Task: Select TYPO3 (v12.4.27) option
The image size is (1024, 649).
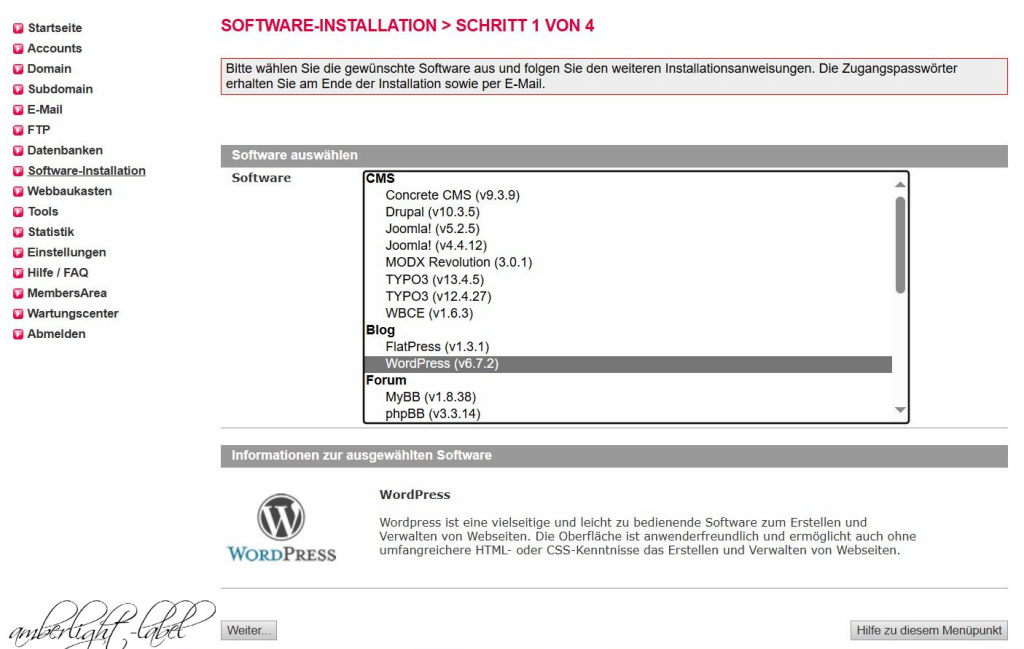Action: pyautogui.click(x=628, y=296)
